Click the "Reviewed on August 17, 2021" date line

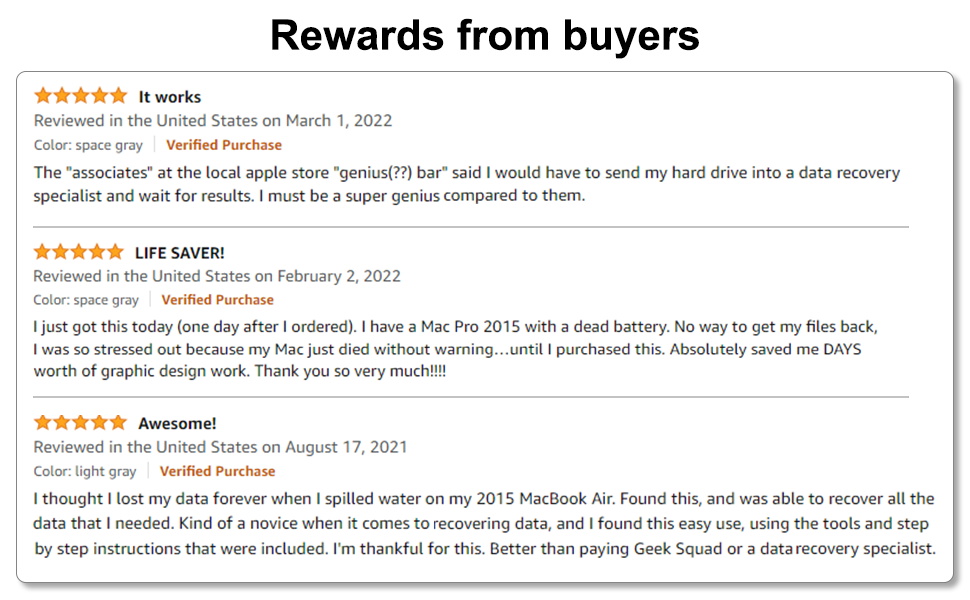click(x=220, y=447)
